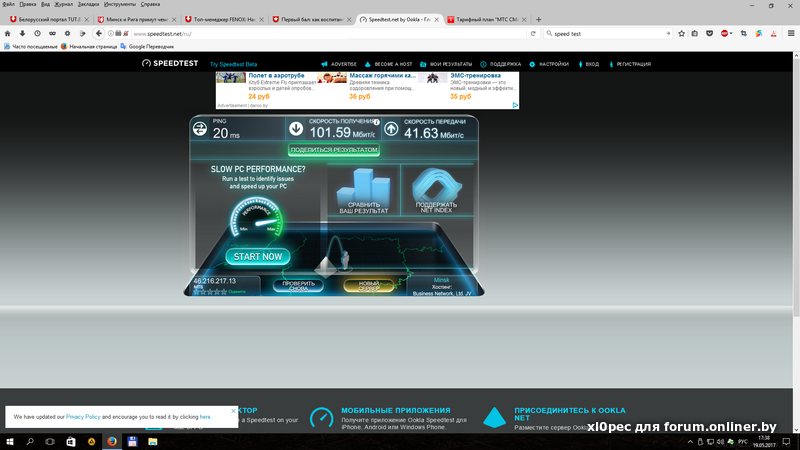Go to the Firefox home page icon

(8, 34)
